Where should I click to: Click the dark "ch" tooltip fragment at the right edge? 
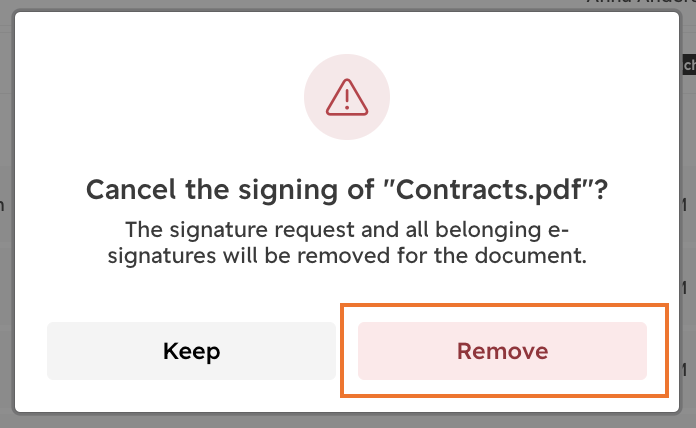click(689, 65)
